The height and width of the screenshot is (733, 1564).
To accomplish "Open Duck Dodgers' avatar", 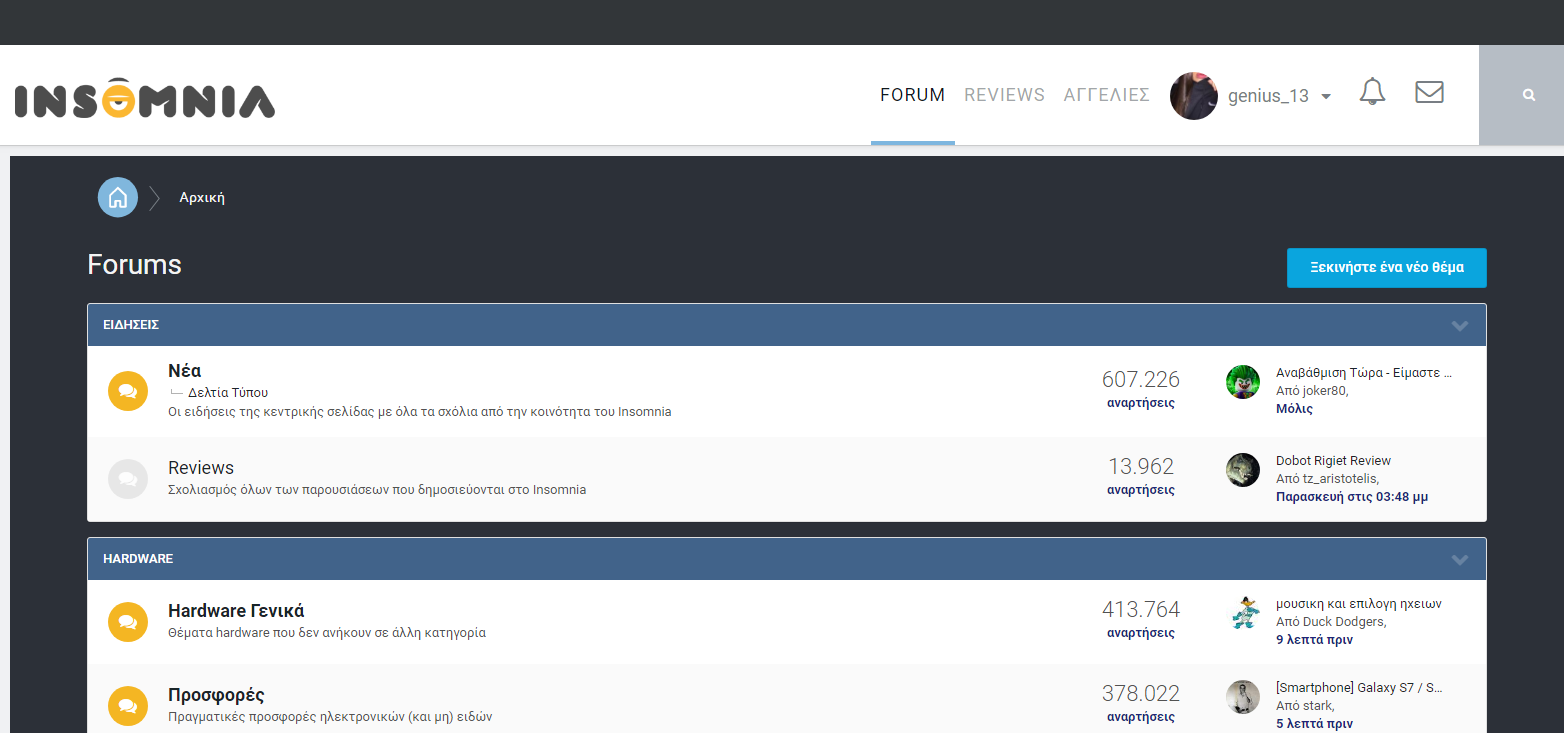I will pyautogui.click(x=1243, y=613).
